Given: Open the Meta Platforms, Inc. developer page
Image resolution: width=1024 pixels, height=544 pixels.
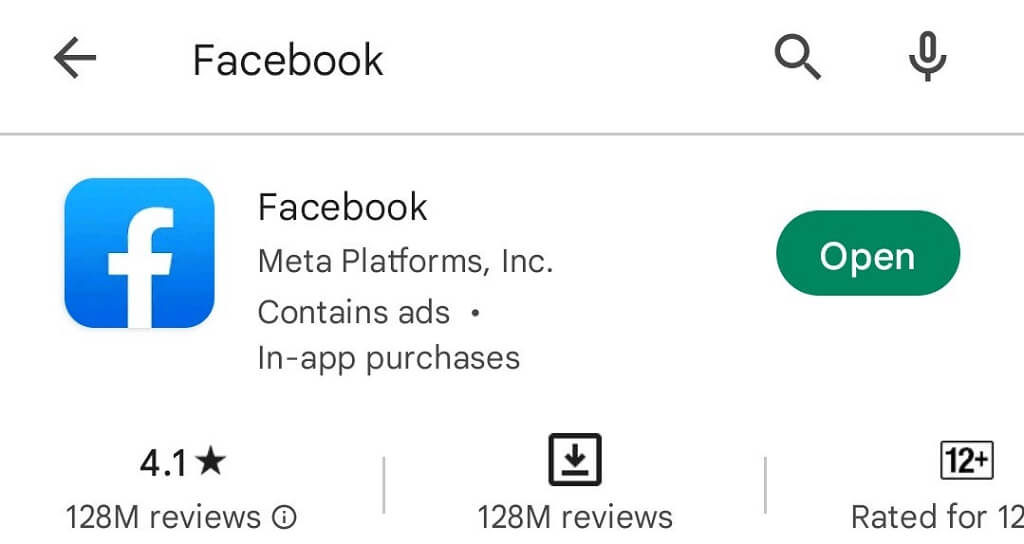Looking at the screenshot, I should coord(405,261).
